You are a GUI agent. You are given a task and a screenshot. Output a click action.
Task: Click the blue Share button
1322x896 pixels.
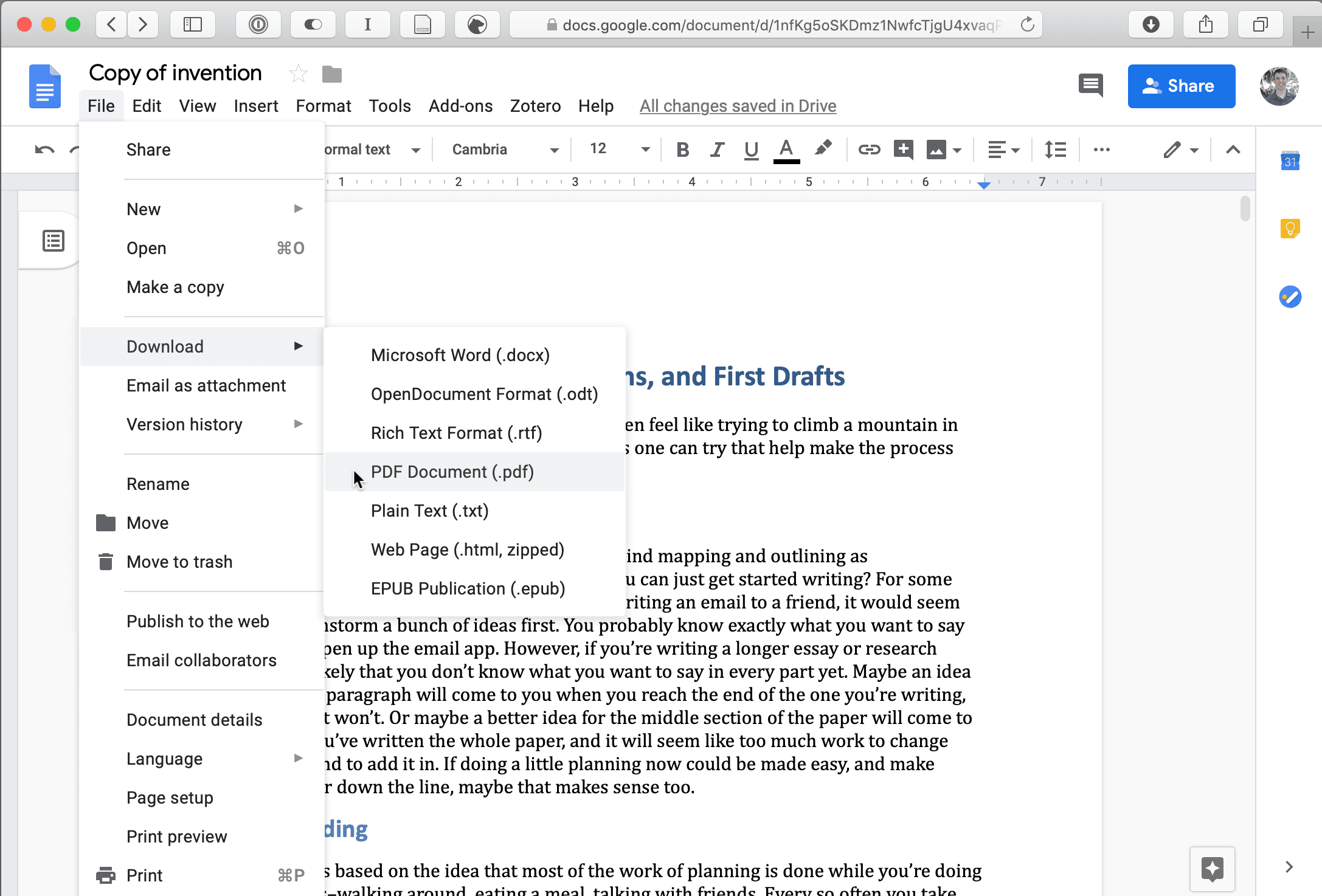[1181, 86]
